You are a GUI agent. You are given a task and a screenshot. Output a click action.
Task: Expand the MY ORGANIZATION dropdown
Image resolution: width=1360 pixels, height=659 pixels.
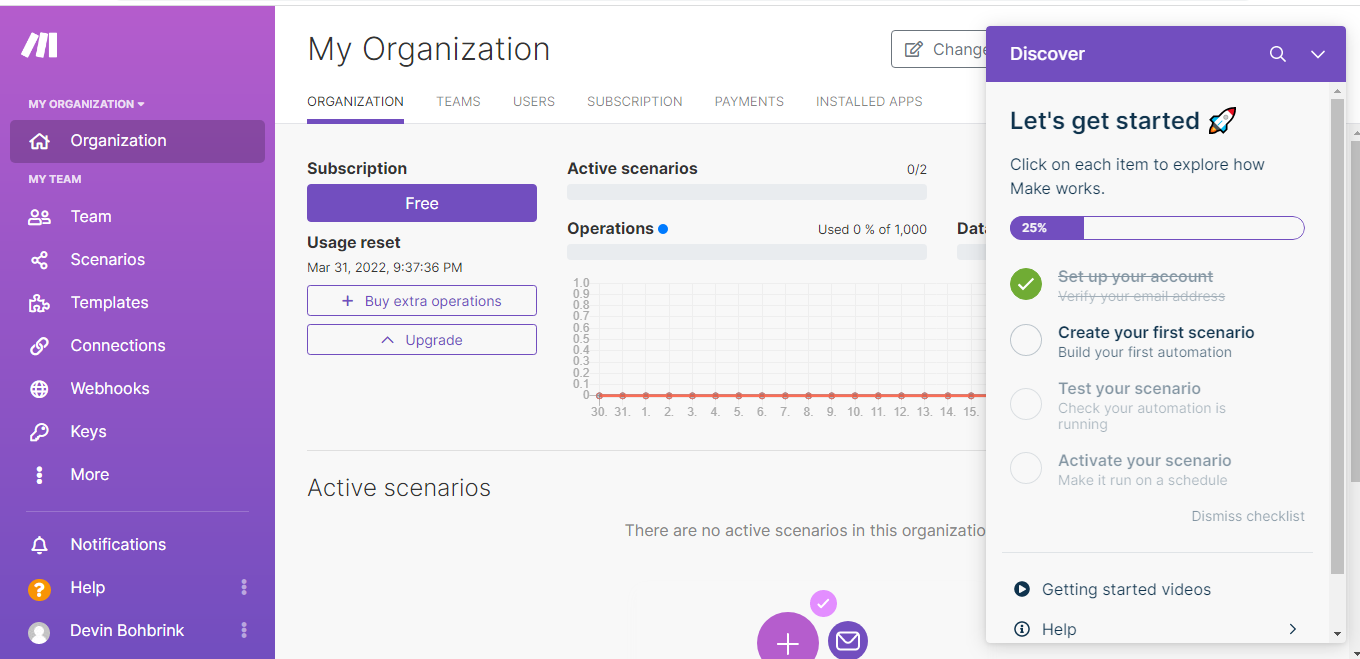(x=87, y=104)
